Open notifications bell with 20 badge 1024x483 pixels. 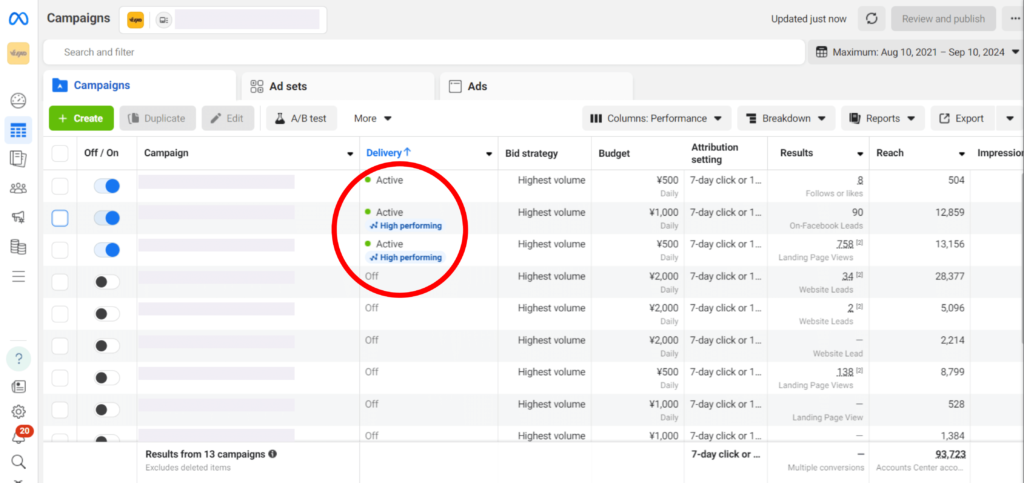(18, 437)
